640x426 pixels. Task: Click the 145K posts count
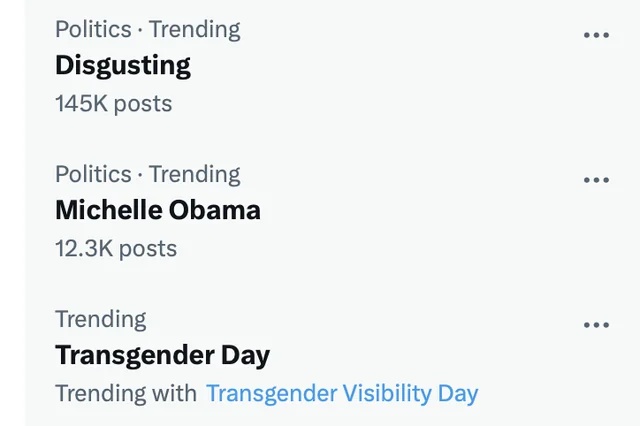(113, 103)
